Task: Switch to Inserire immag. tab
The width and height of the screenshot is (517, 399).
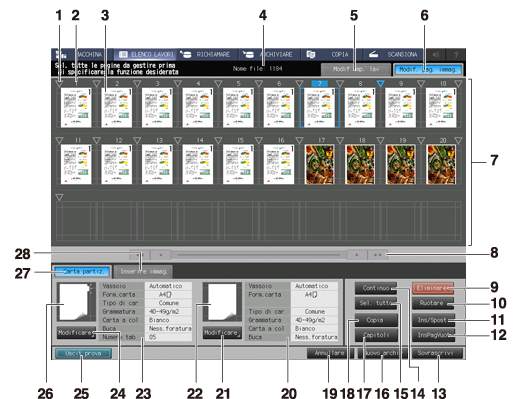Action: 143,272
